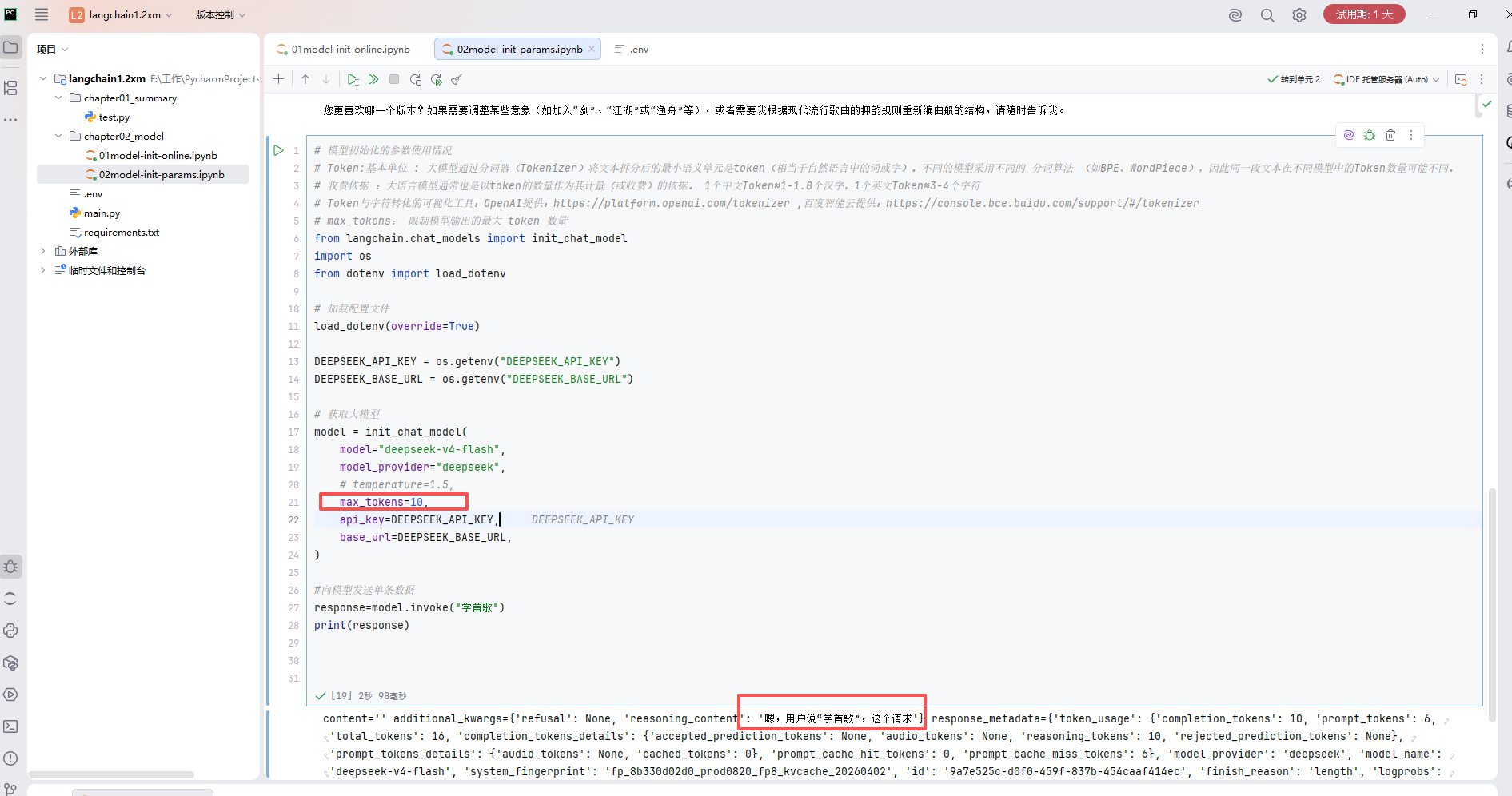This screenshot has width=1512, height=796.
Task: Open the AI assistant icon in title bar
Action: click(1235, 14)
